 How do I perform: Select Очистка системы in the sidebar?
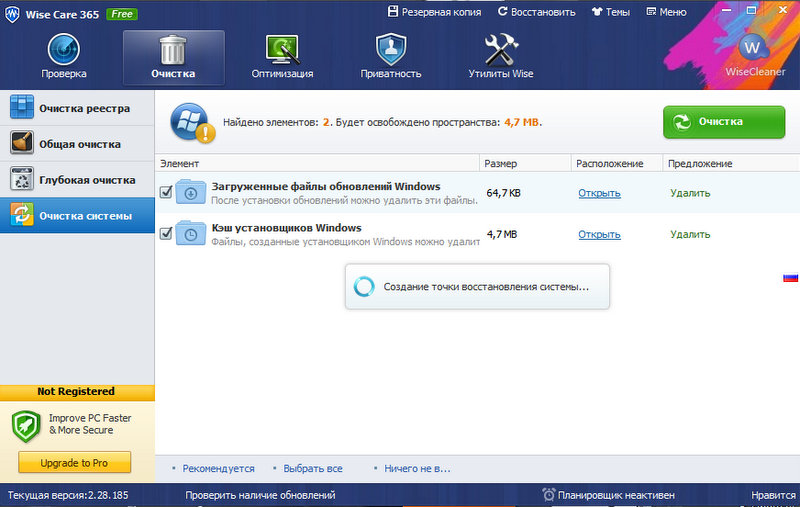77,215
